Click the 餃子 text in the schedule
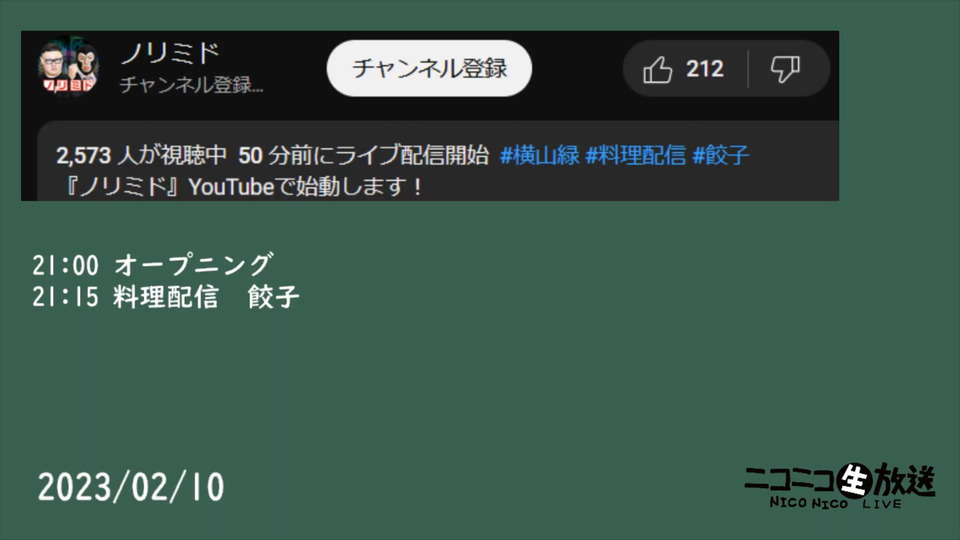Image resolution: width=960 pixels, height=540 pixels. pyautogui.click(x=273, y=297)
